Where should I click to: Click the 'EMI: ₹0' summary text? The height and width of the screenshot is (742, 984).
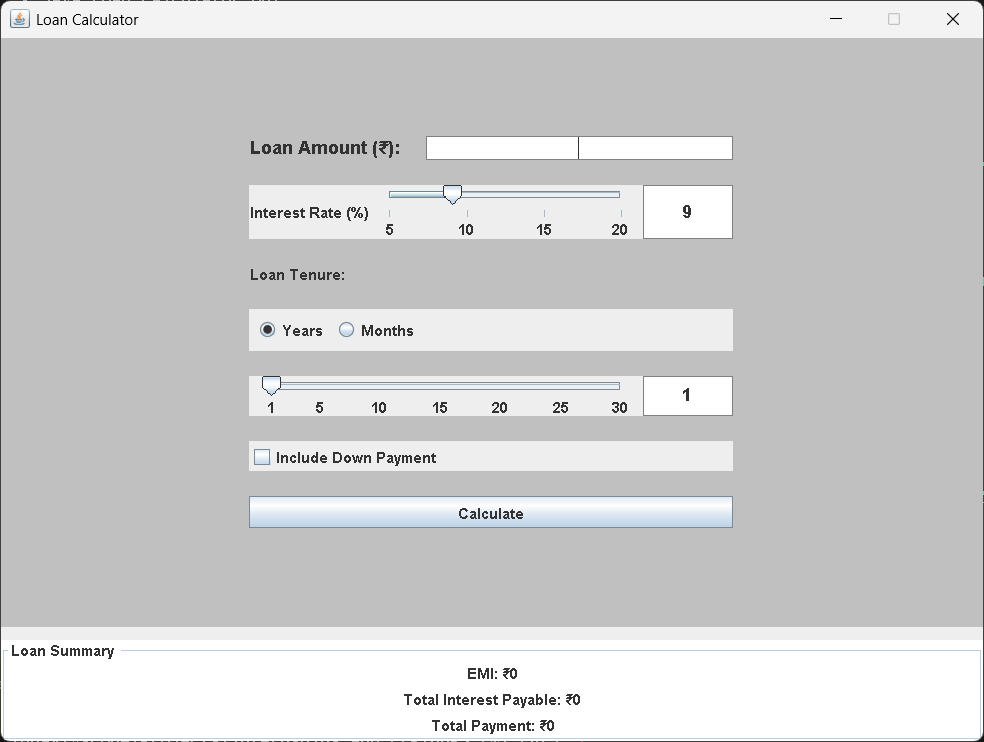tap(492, 674)
